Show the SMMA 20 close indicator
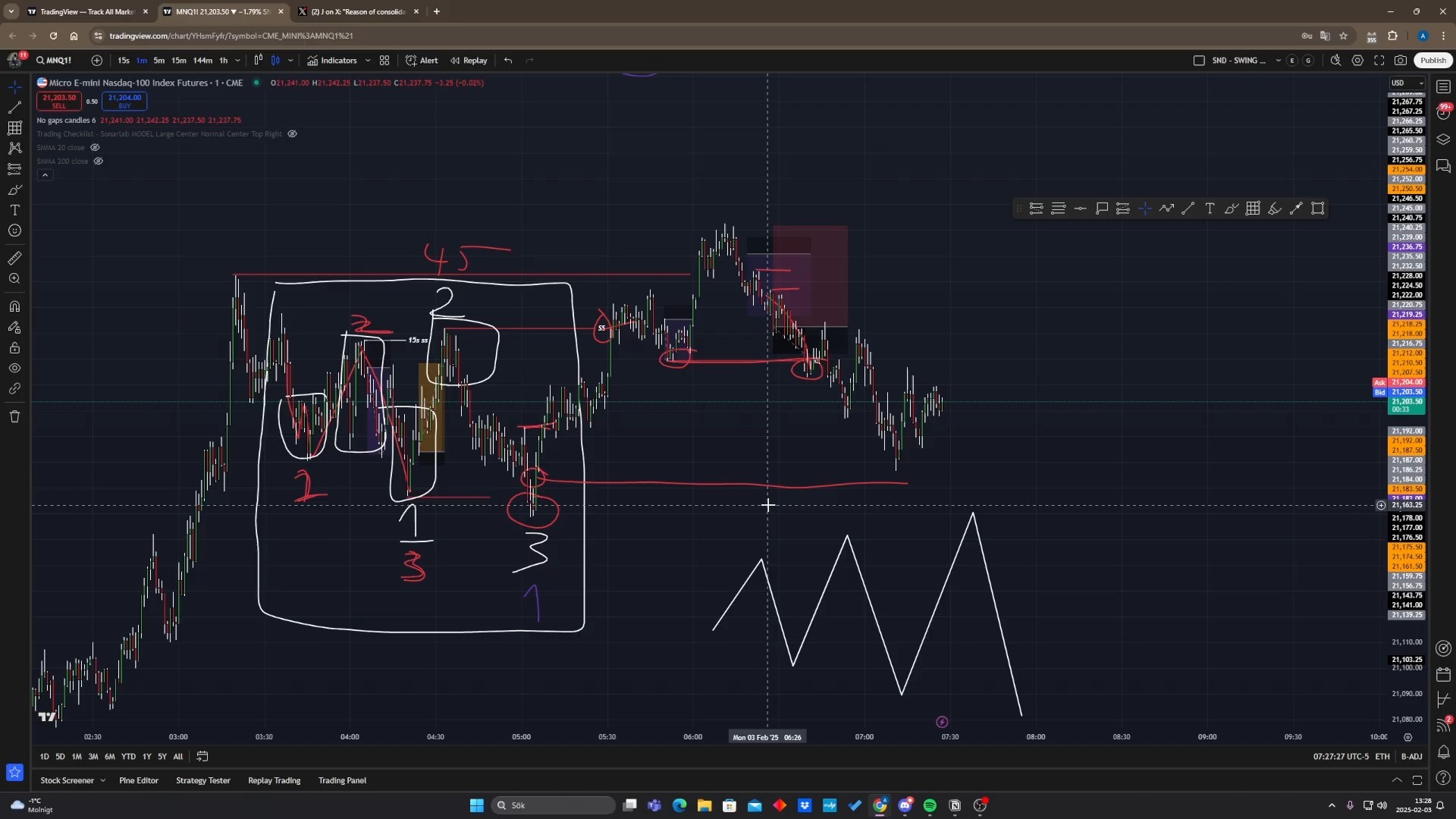The width and height of the screenshot is (1456, 819). pyautogui.click(x=95, y=148)
